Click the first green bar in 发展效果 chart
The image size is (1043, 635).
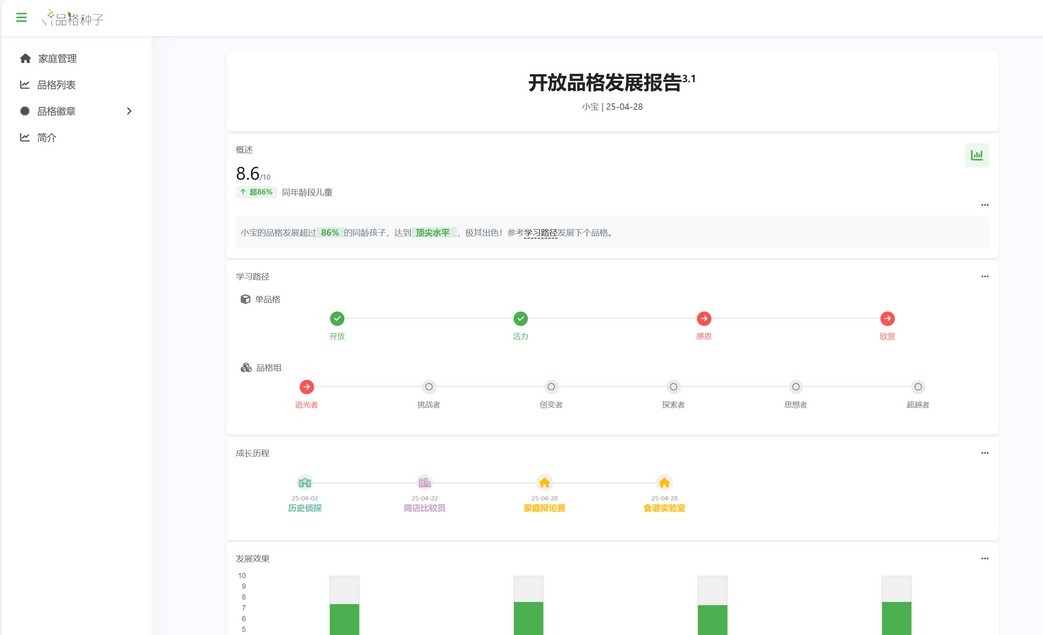point(344,619)
